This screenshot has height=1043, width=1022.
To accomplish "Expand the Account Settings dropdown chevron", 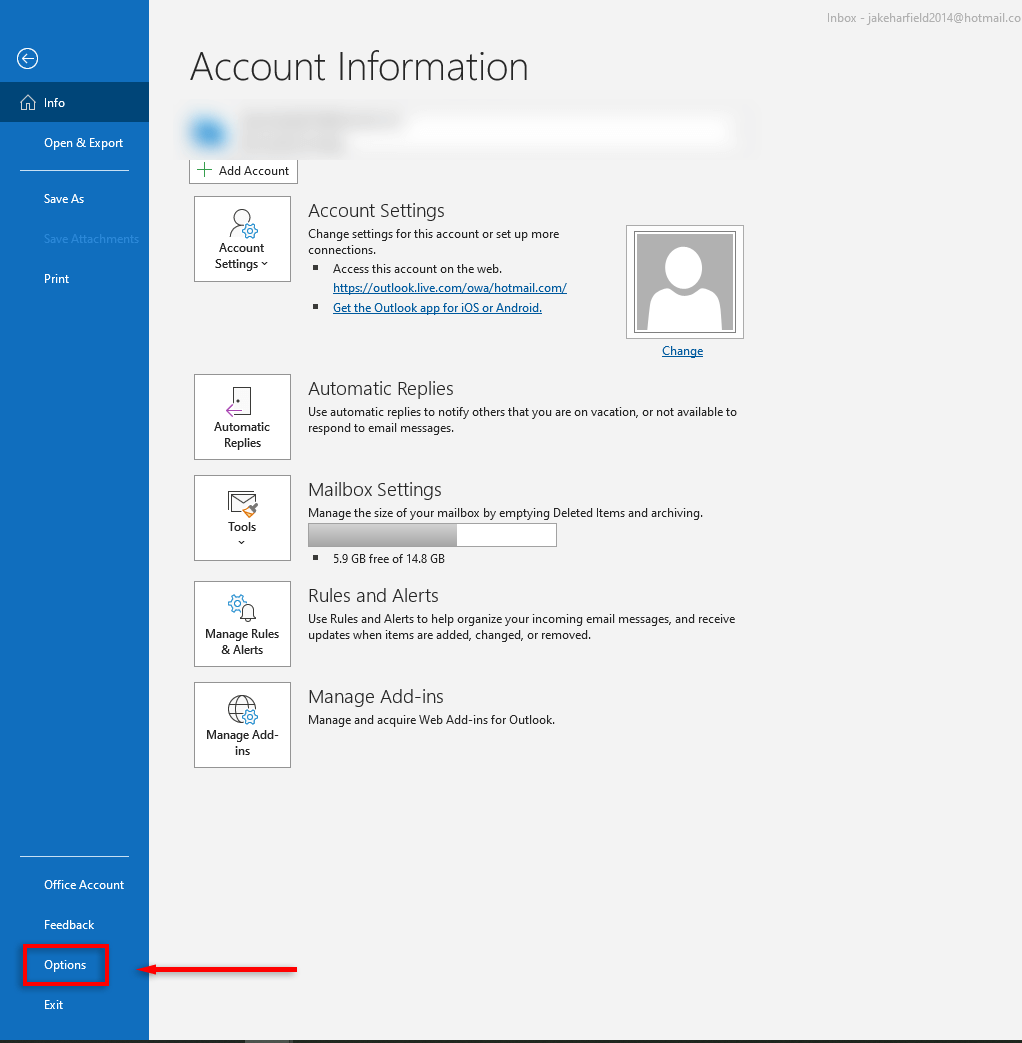I will tap(265, 265).
